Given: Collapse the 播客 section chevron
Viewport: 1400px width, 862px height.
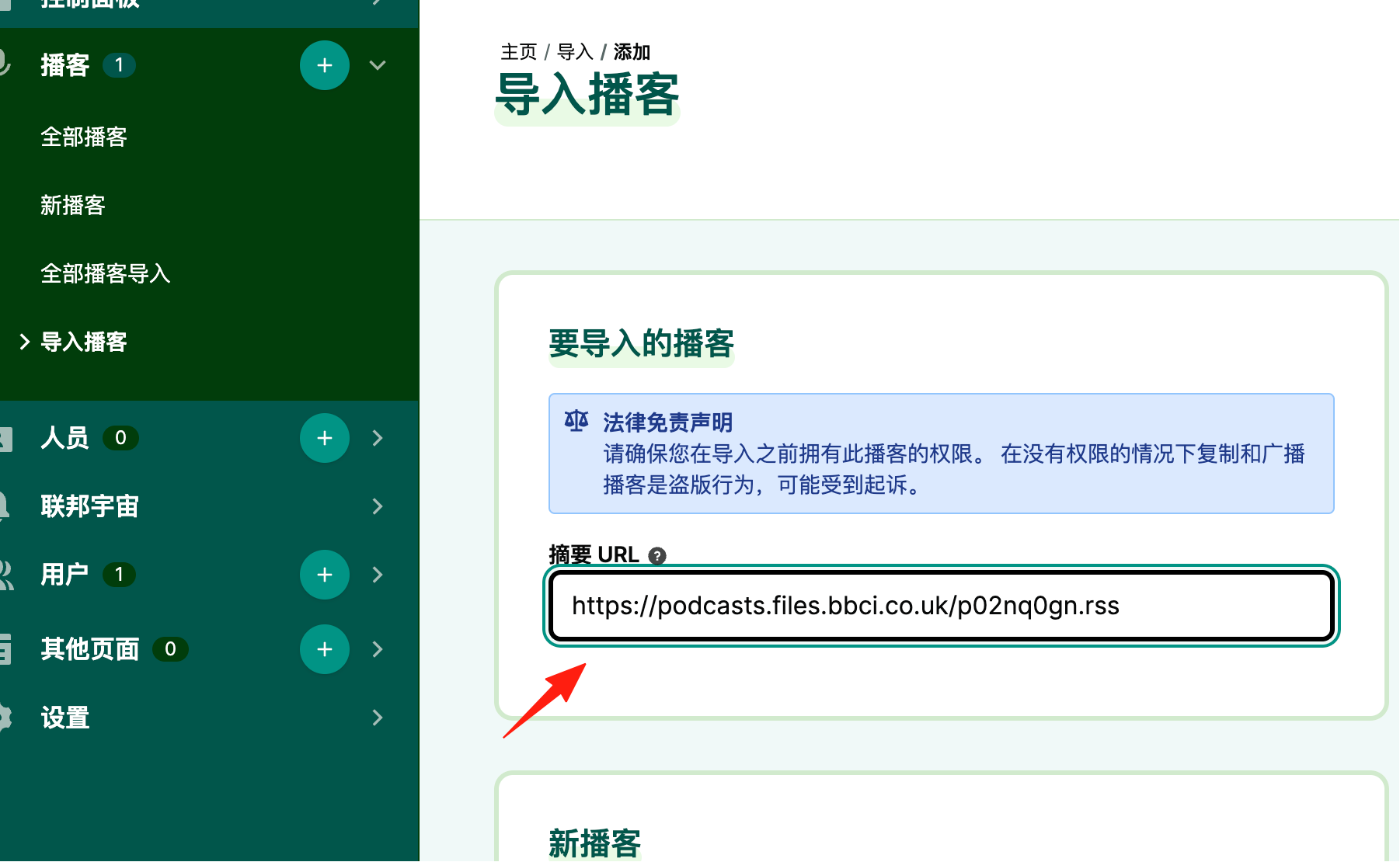Looking at the screenshot, I should (378, 65).
